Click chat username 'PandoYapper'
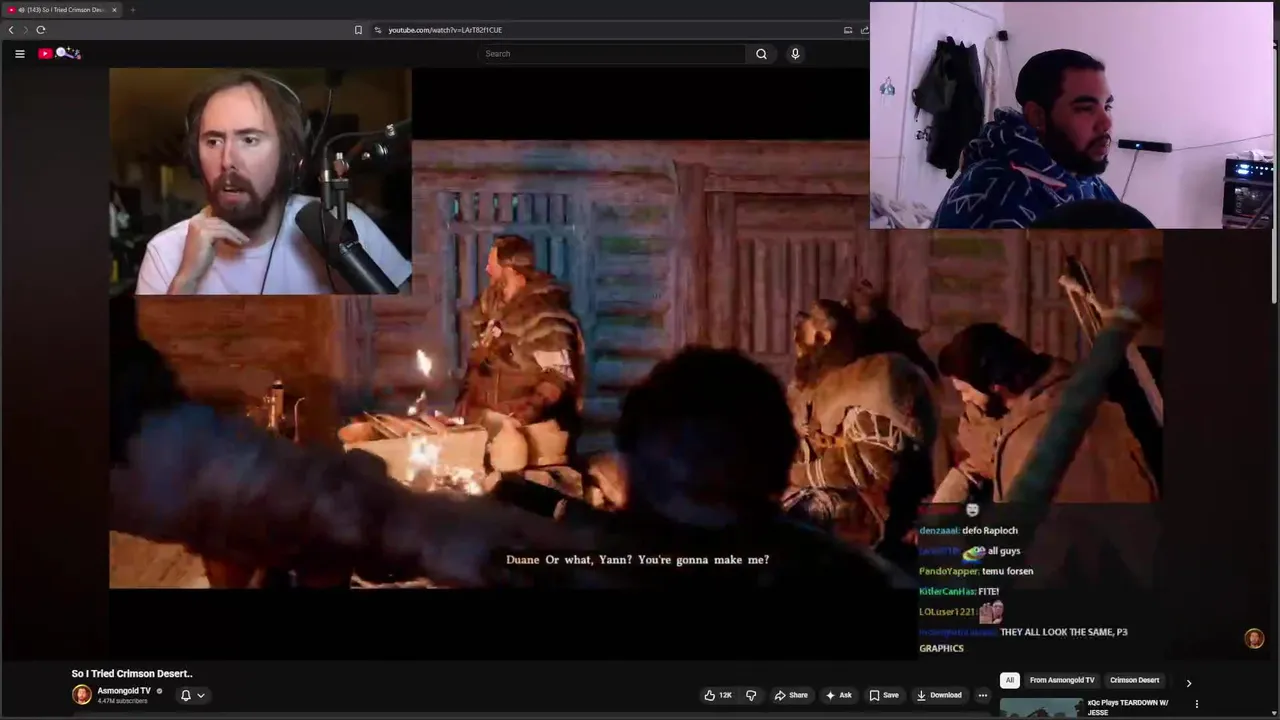The image size is (1280, 720). (x=948, y=571)
